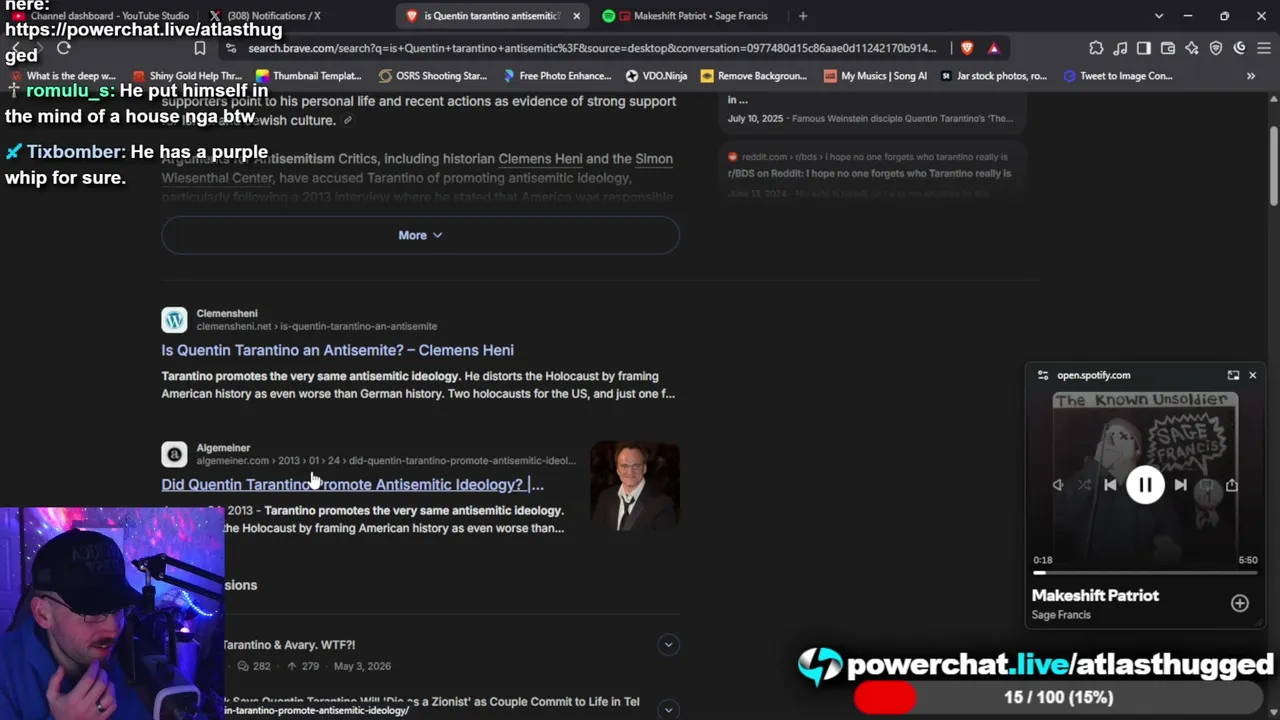This screenshot has width=1280, height=720.
Task: Open the tab search dropdown arrow
Action: pyautogui.click(x=1159, y=16)
